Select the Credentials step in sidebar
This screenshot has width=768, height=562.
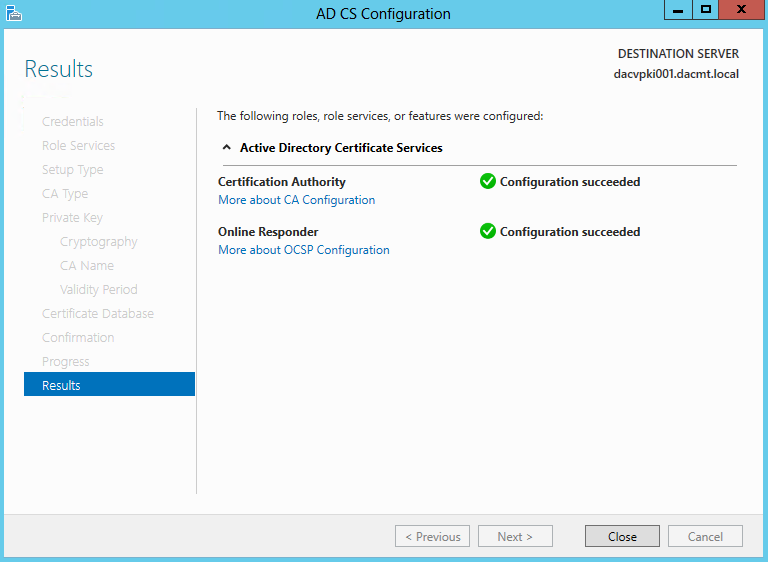(x=72, y=122)
